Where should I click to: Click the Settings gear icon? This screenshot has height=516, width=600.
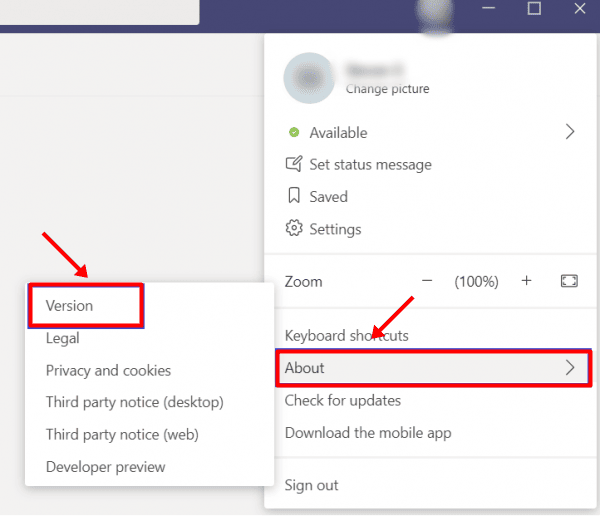tap(294, 228)
